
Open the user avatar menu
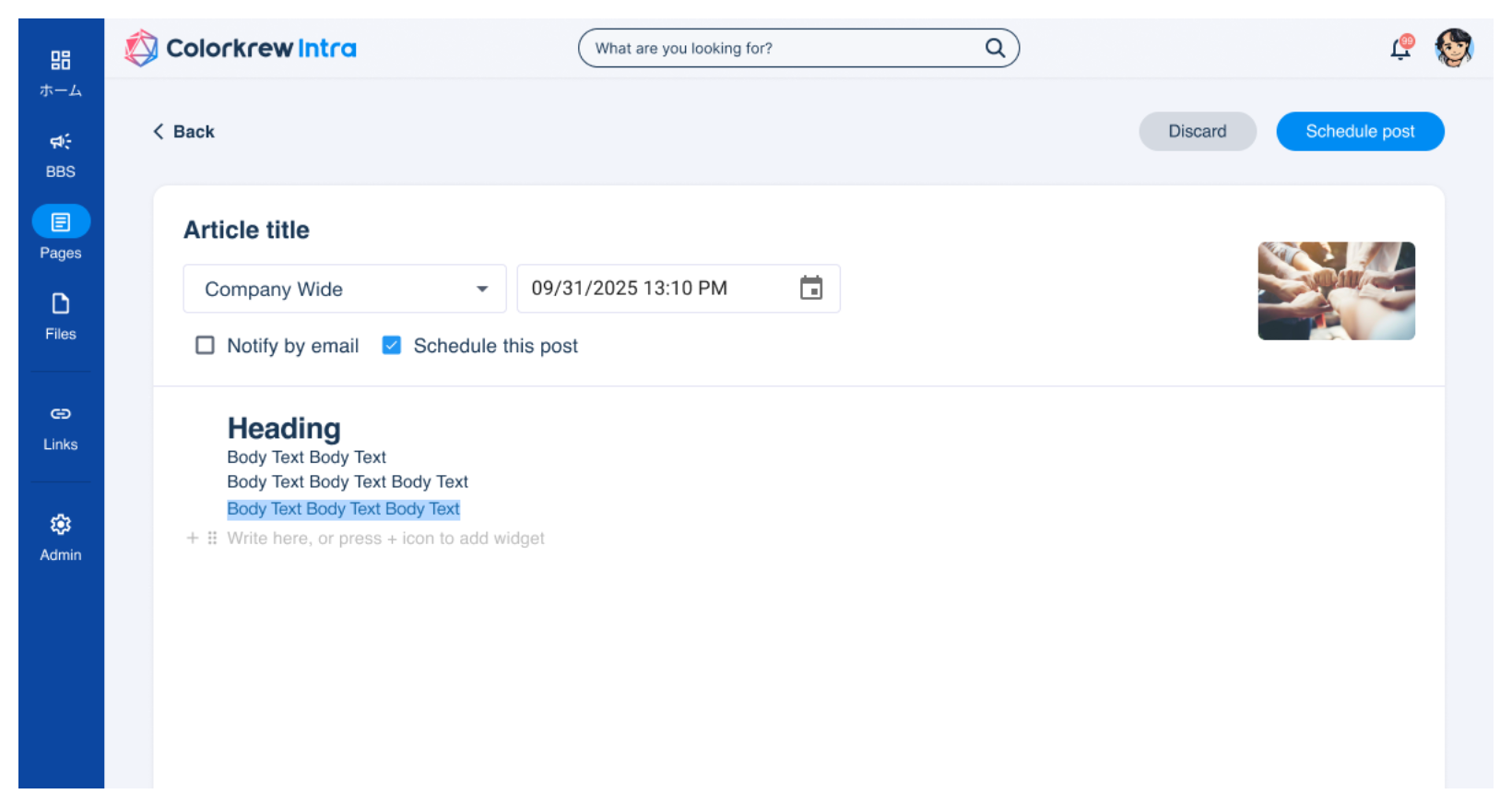click(x=1454, y=48)
